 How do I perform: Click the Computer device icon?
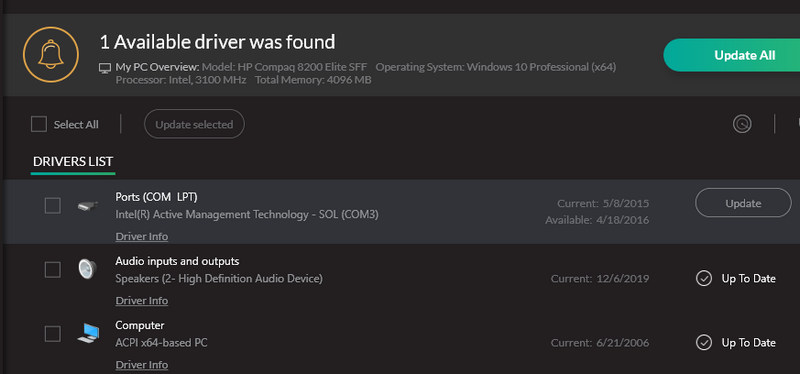(88, 333)
